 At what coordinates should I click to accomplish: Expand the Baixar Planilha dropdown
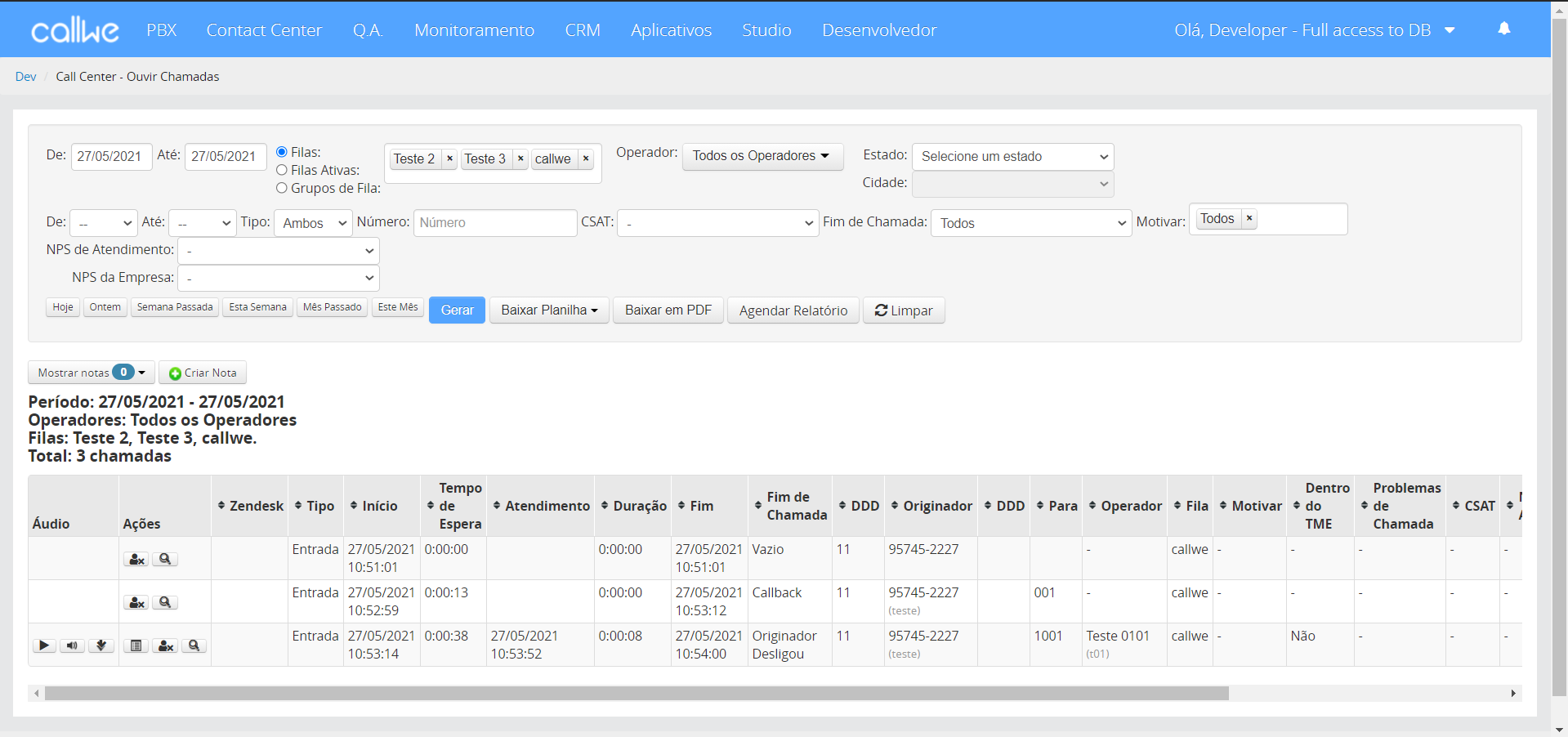click(x=549, y=310)
